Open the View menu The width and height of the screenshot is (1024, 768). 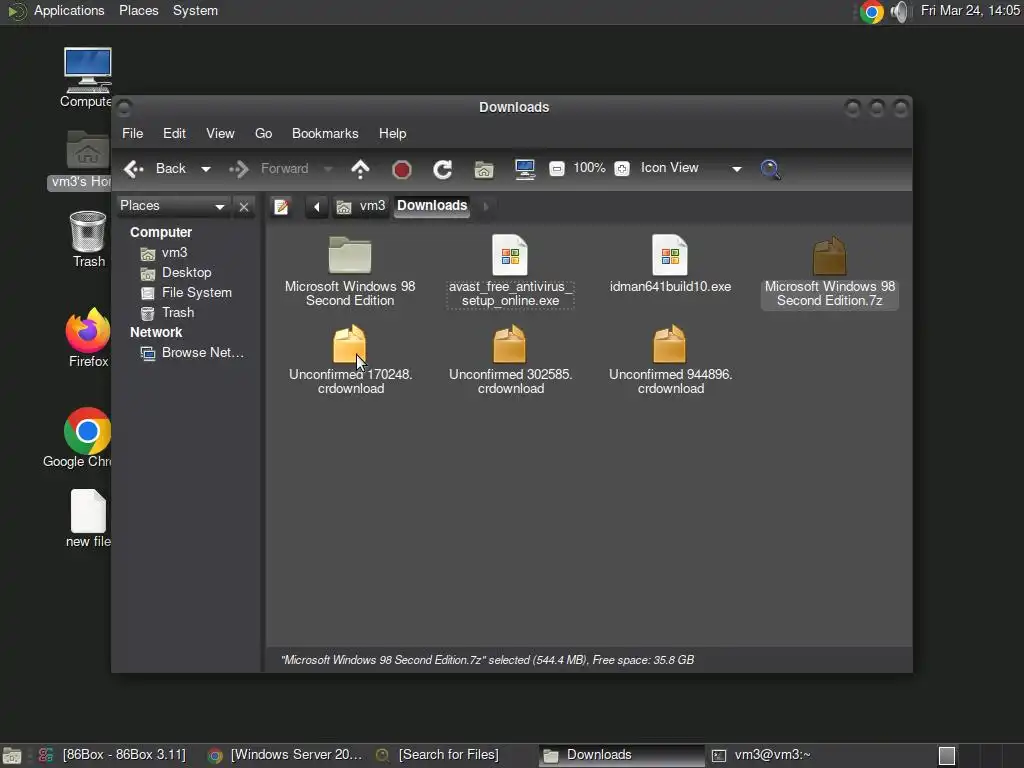(x=220, y=133)
